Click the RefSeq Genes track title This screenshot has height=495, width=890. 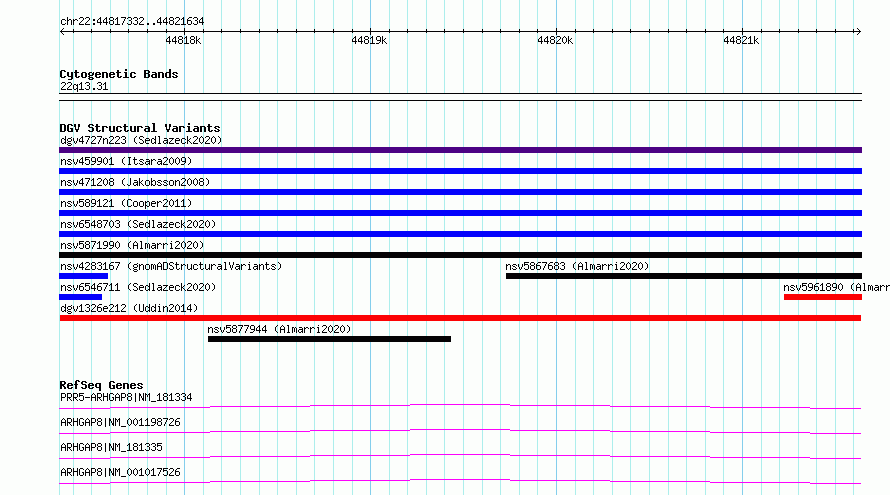101,385
